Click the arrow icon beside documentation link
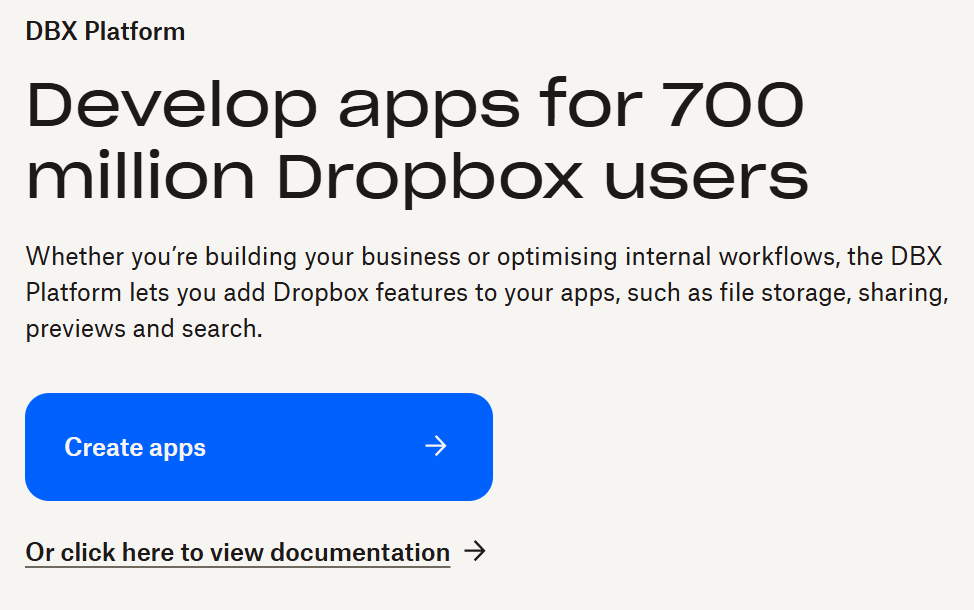Image resolution: width=974 pixels, height=610 pixels. pos(476,551)
